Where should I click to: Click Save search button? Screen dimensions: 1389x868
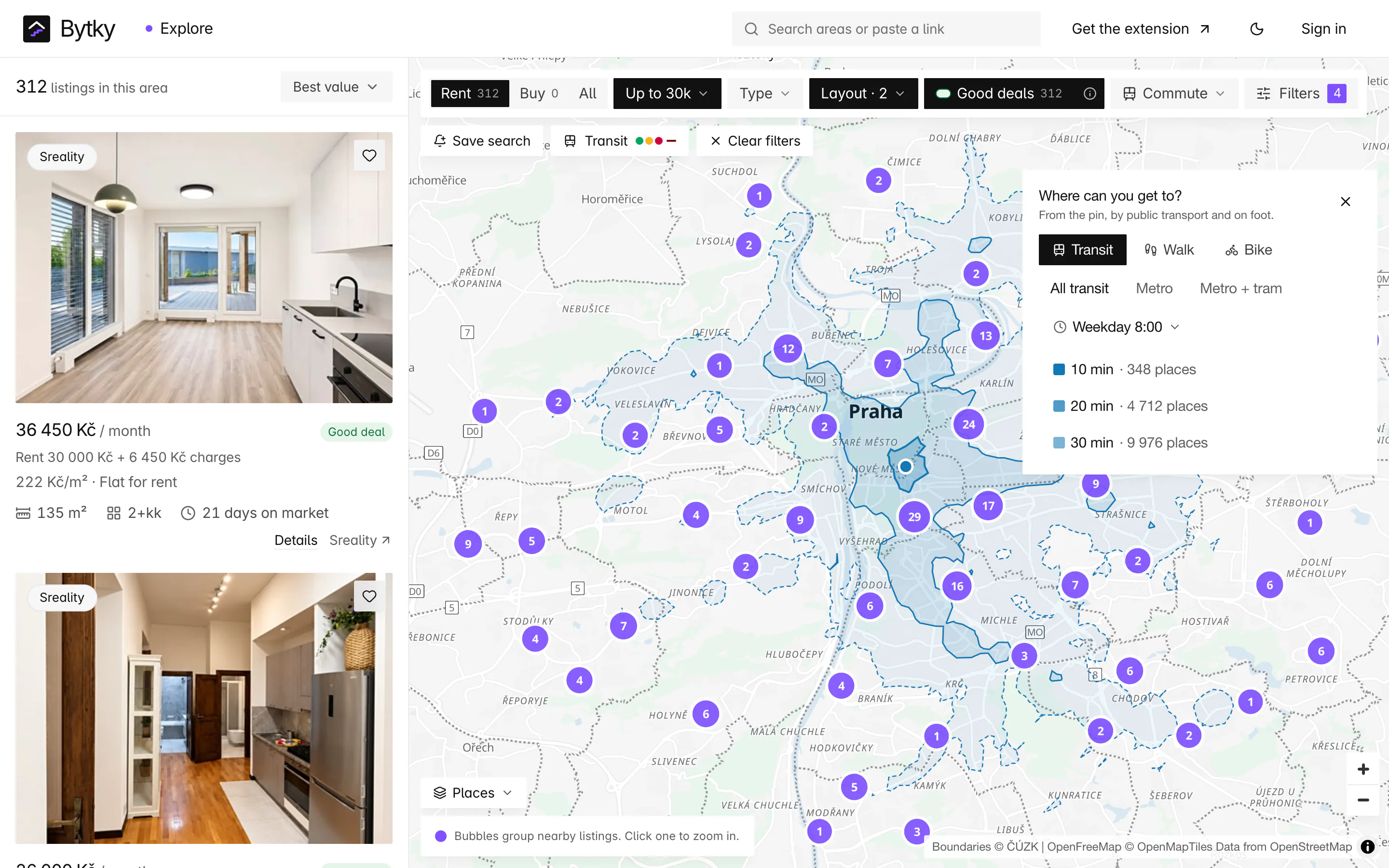click(482, 141)
